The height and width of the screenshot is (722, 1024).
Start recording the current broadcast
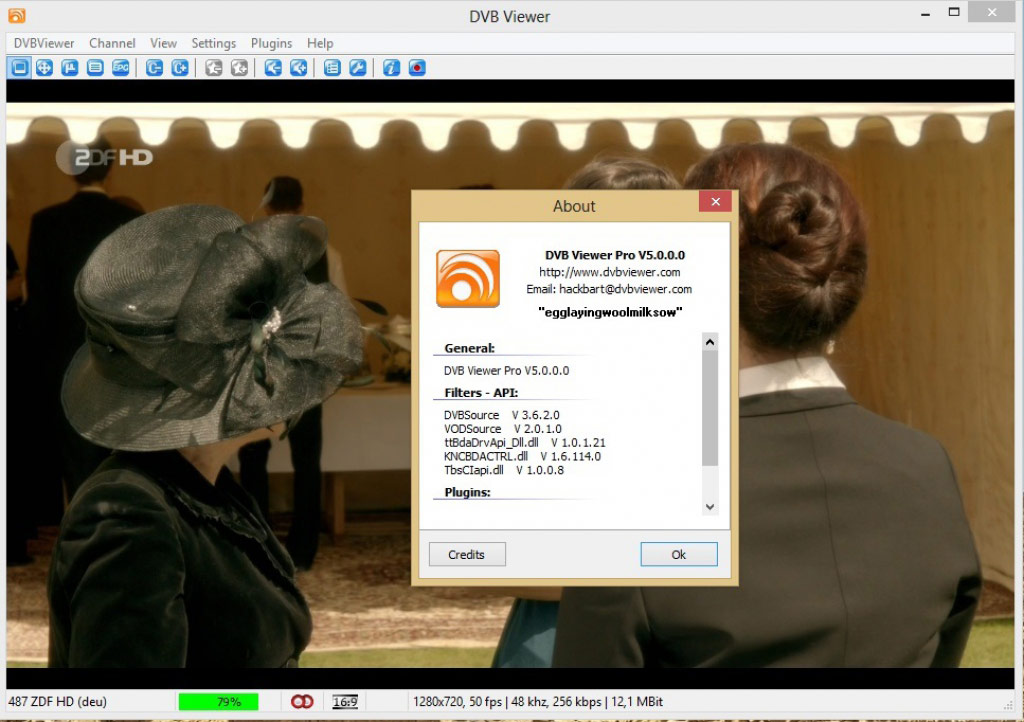(416, 67)
